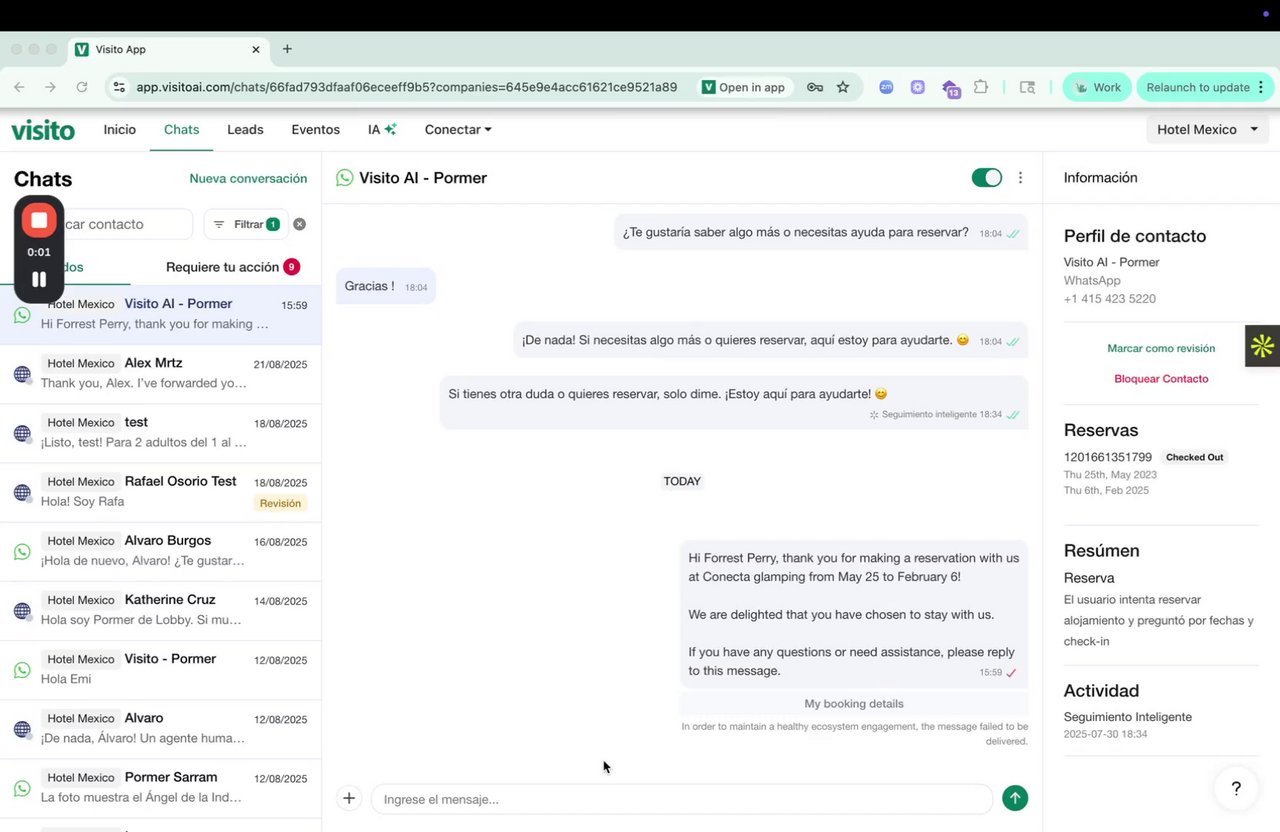Click the media control icon beside extensions

point(1027,87)
